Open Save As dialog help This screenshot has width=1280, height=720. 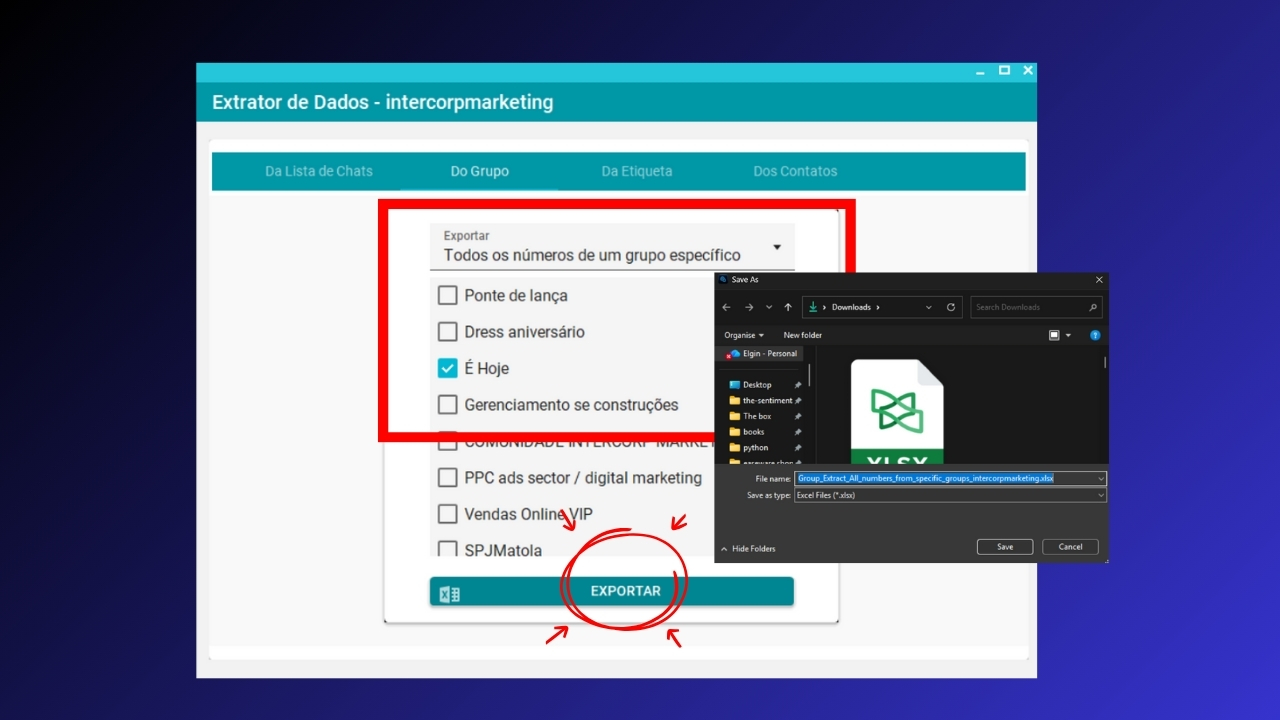(x=1095, y=335)
